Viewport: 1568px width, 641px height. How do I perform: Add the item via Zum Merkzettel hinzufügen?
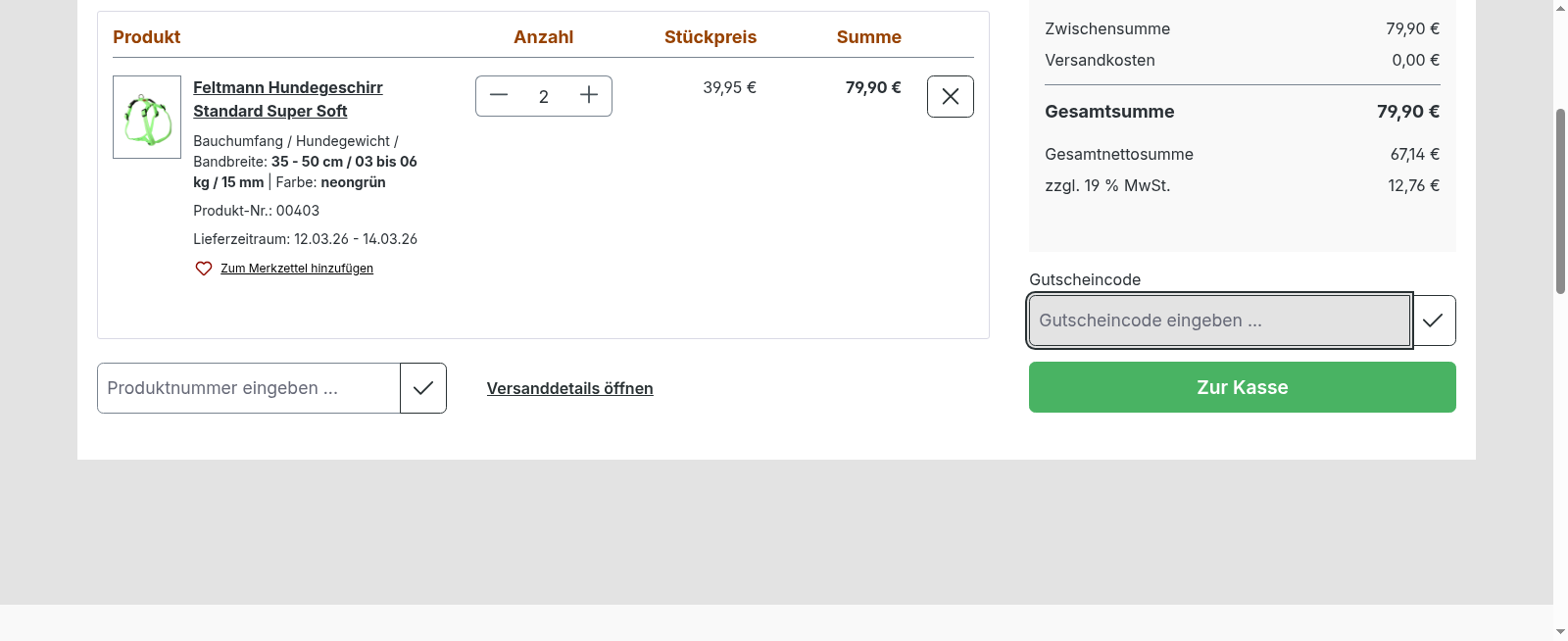click(x=297, y=268)
